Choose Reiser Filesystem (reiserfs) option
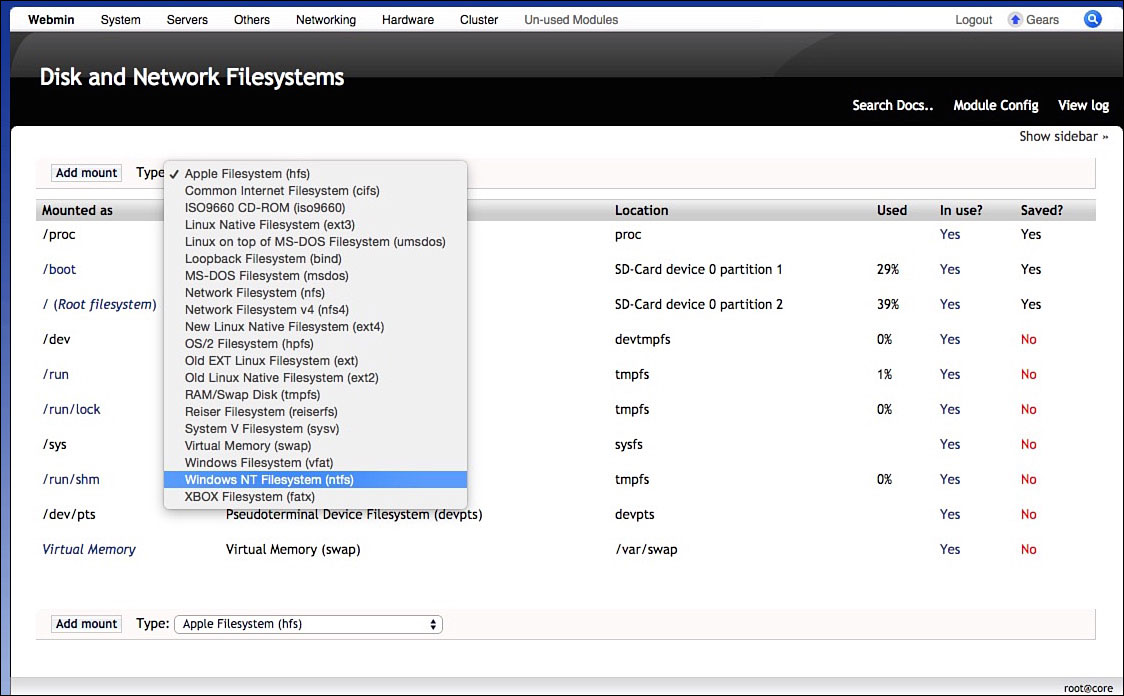1124x696 pixels. [x=315, y=411]
